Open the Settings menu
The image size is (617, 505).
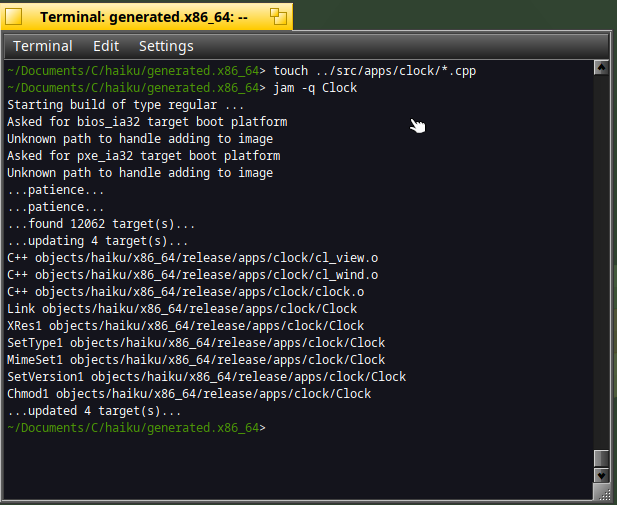pyautogui.click(x=166, y=46)
